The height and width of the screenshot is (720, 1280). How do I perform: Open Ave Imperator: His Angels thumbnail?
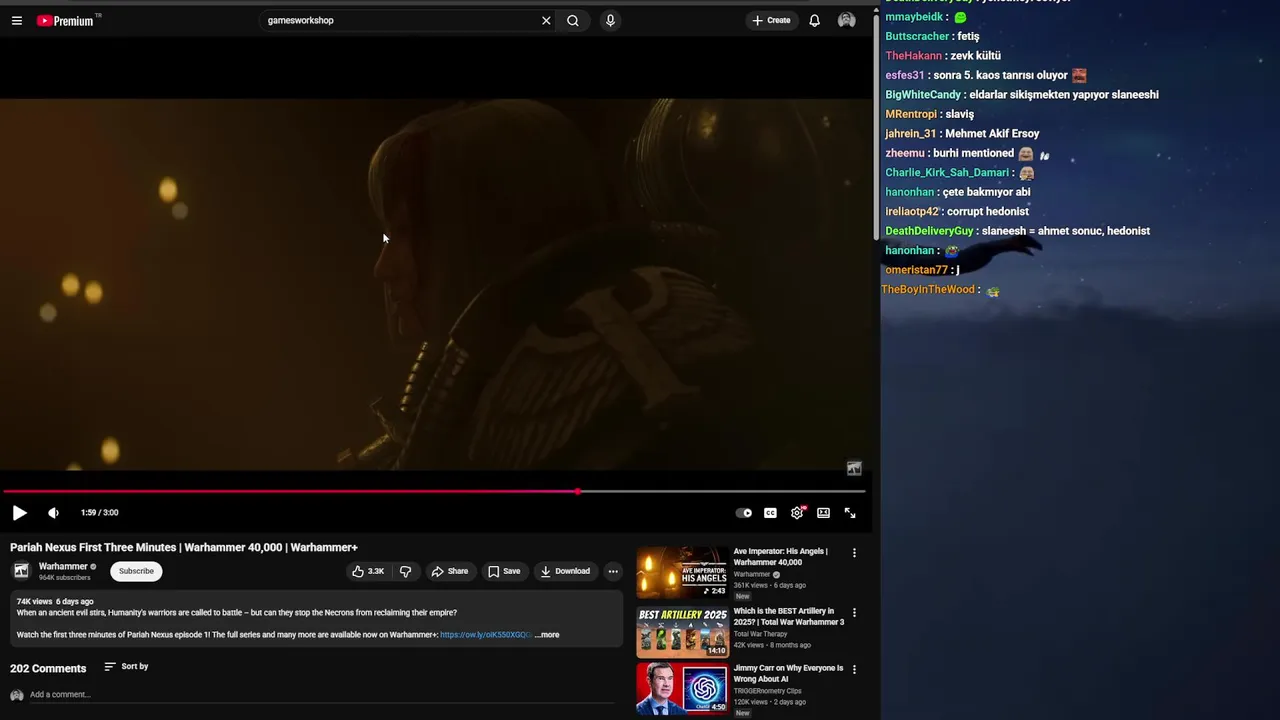(x=683, y=572)
